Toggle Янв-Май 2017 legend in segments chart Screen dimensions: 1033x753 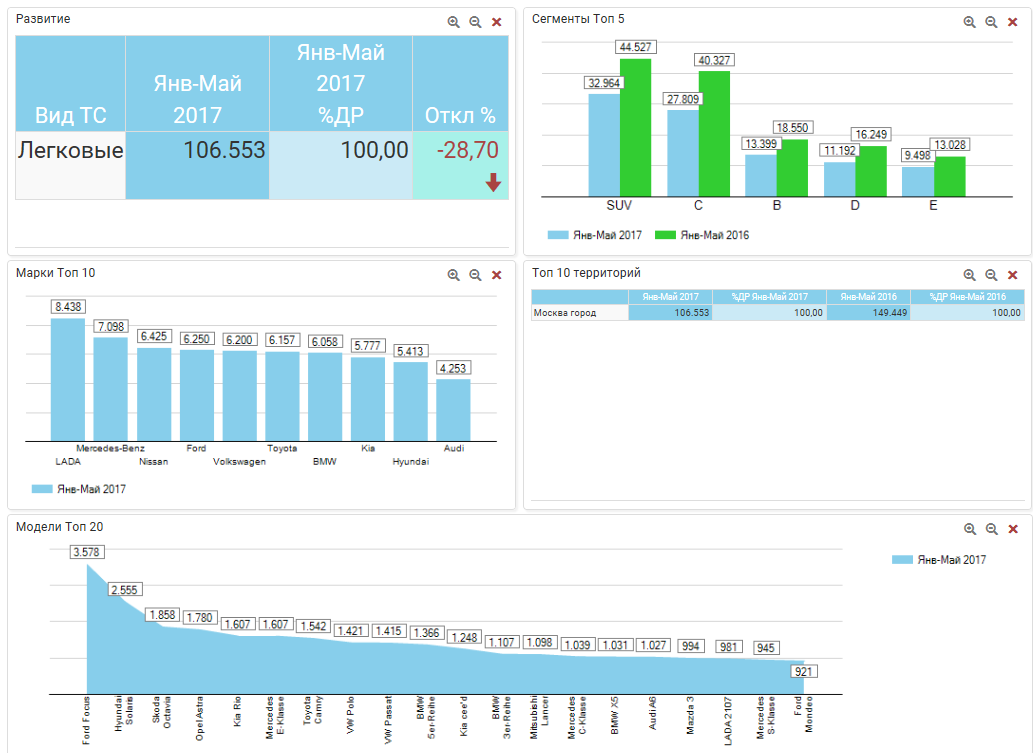(596, 235)
